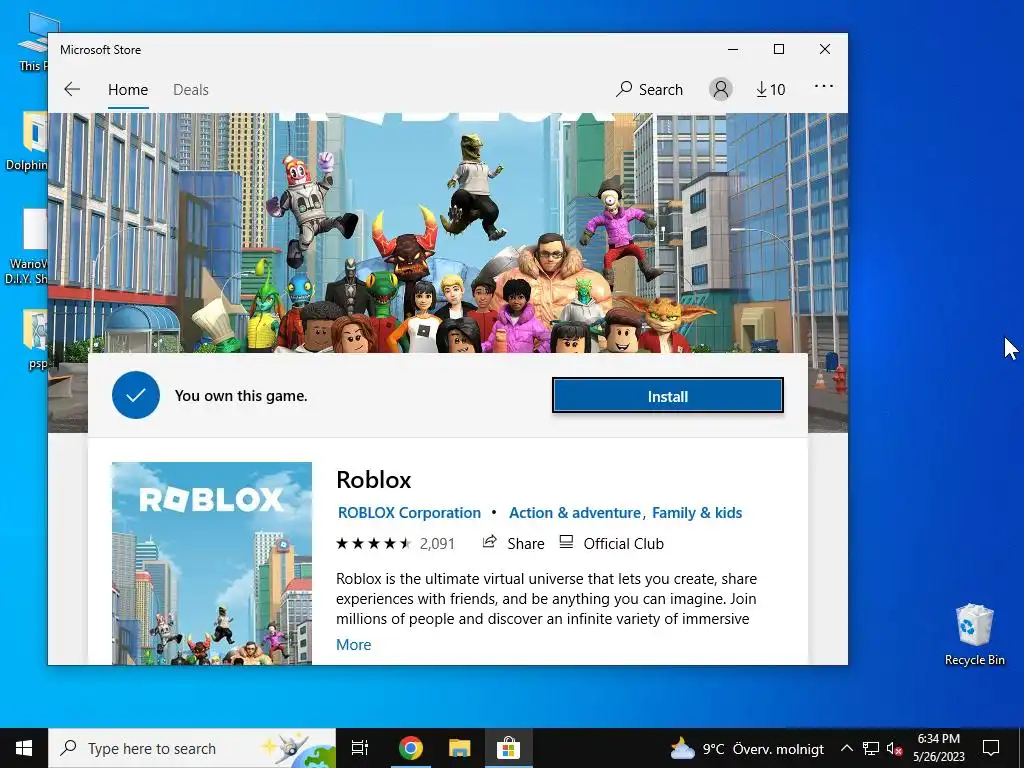Viewport: 1024px width, 768px height.
Task: Select the psp desktop folder icon
Action: 34,340
